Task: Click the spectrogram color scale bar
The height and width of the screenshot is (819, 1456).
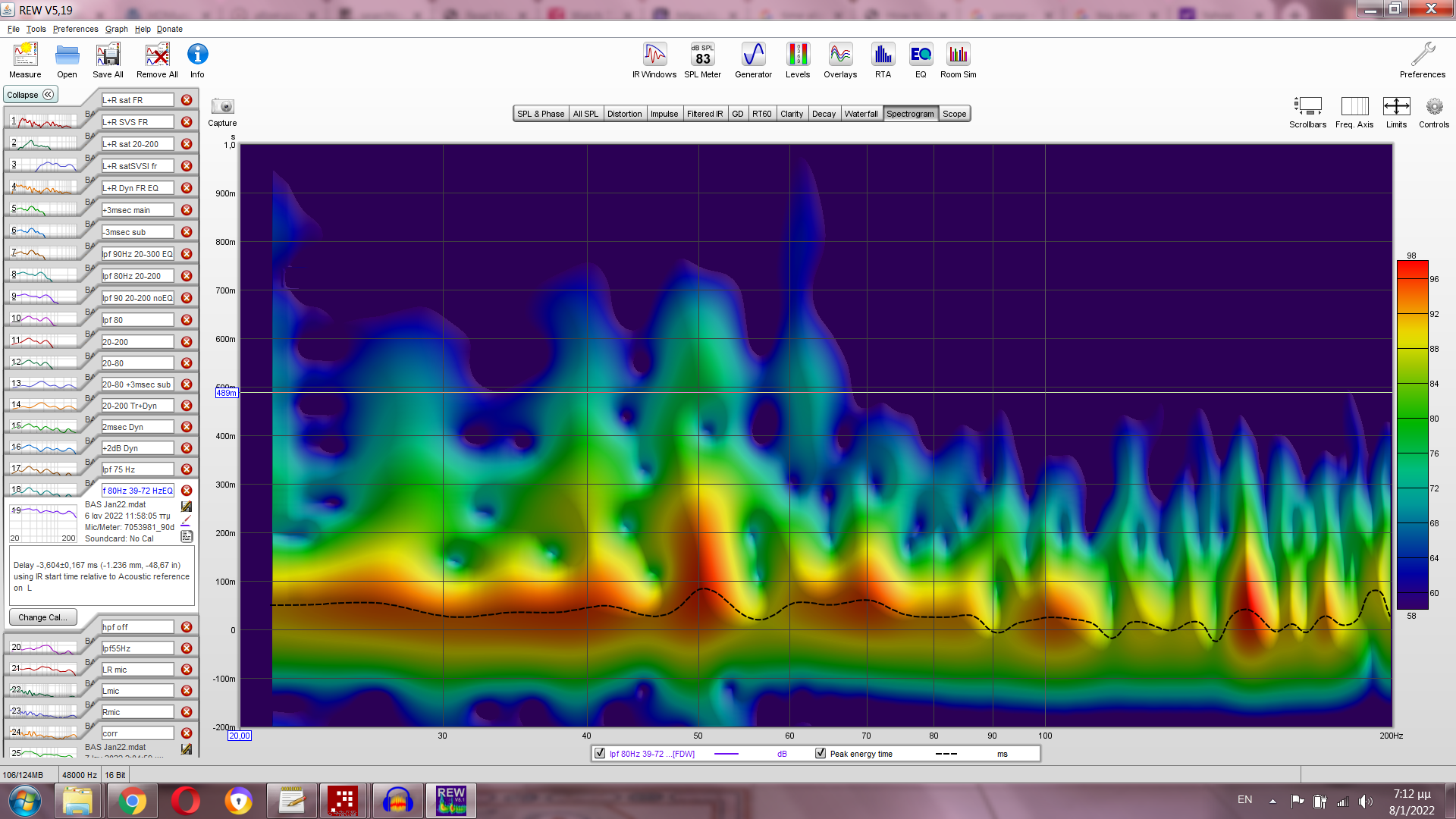Action: tap(1412, 434)
